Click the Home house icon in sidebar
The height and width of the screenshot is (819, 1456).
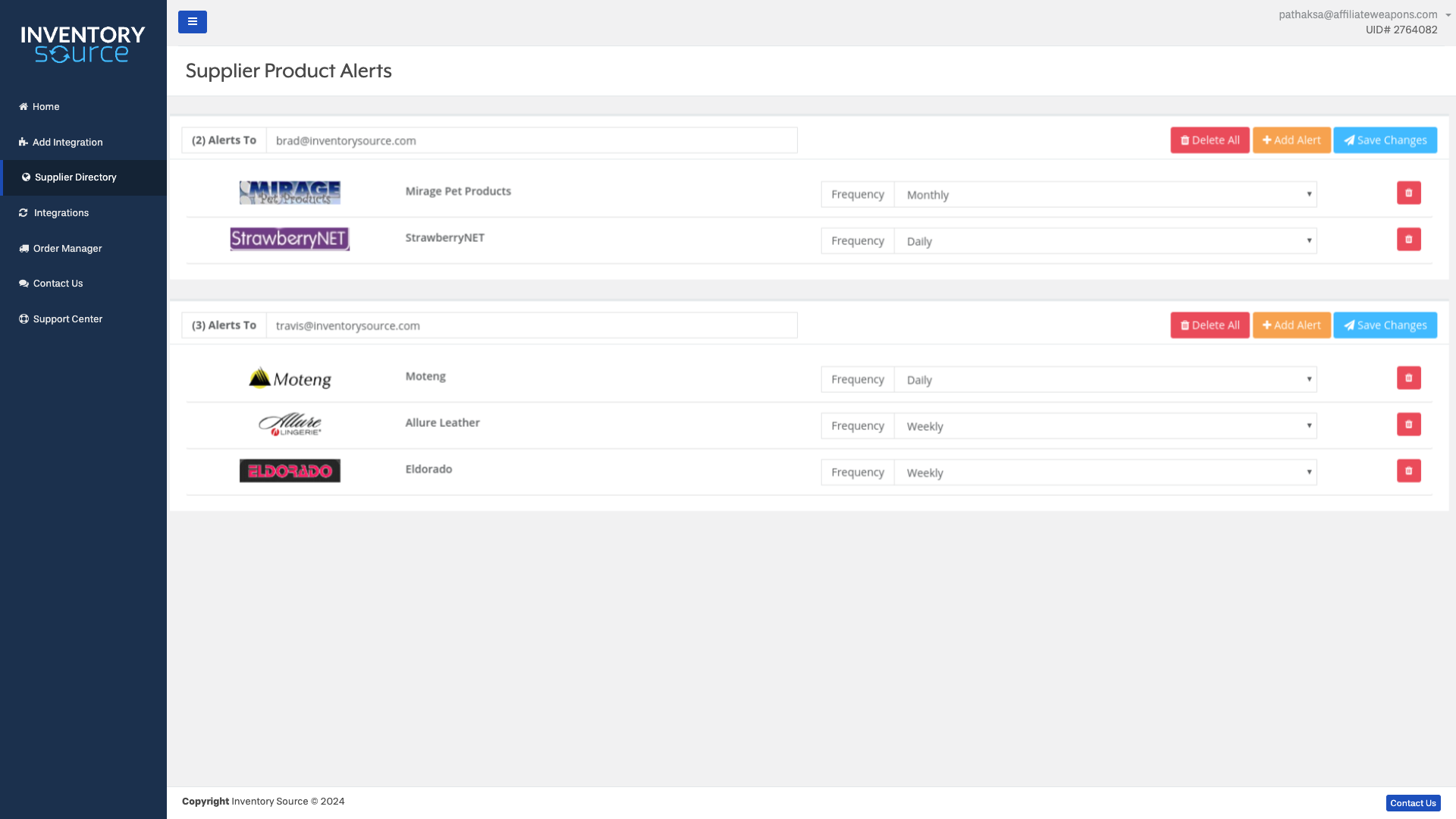(23, 106)
